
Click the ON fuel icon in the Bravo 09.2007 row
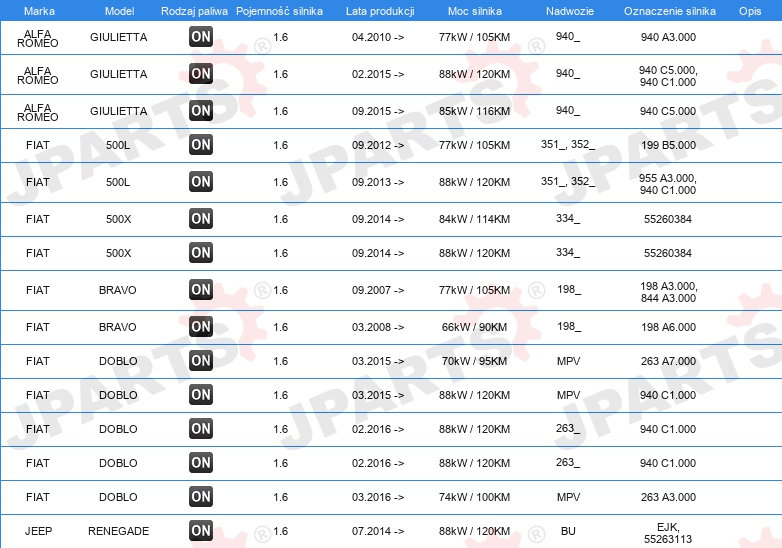(201, 290)
